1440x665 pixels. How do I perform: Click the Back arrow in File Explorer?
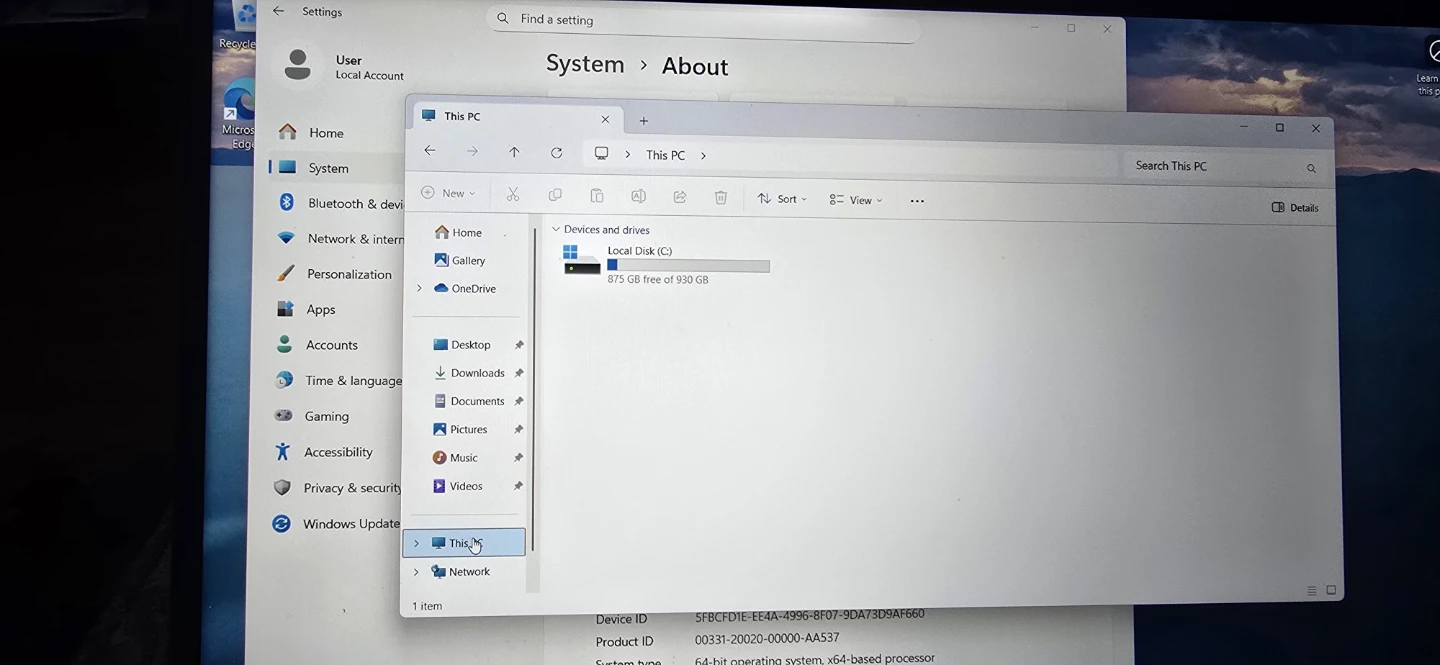pyautogui.click(x=430, y=151)
